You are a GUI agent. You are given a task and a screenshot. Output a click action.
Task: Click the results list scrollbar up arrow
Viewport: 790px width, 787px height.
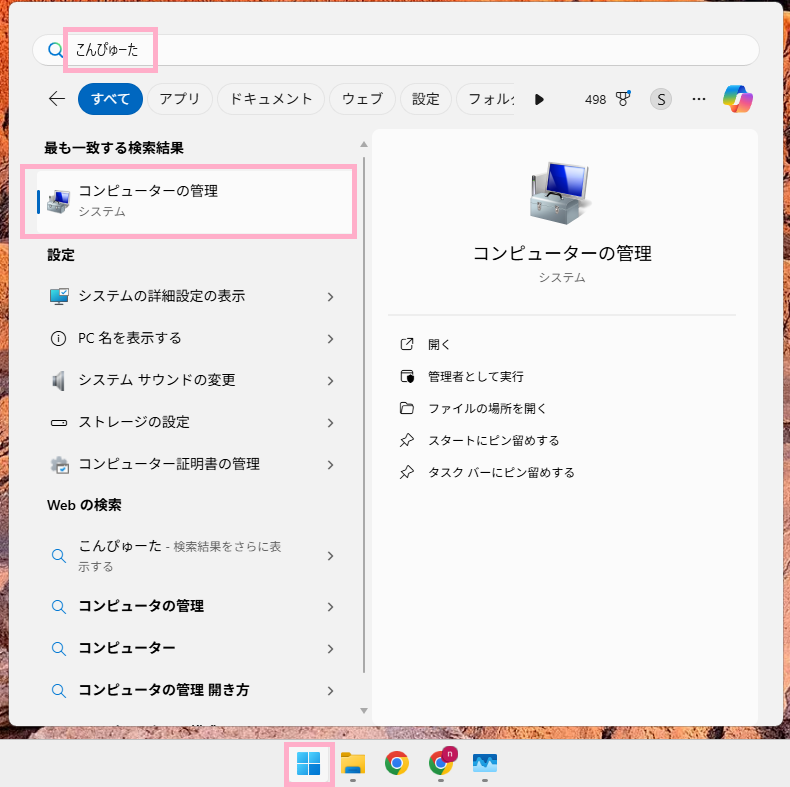click(x=364, y=145)
